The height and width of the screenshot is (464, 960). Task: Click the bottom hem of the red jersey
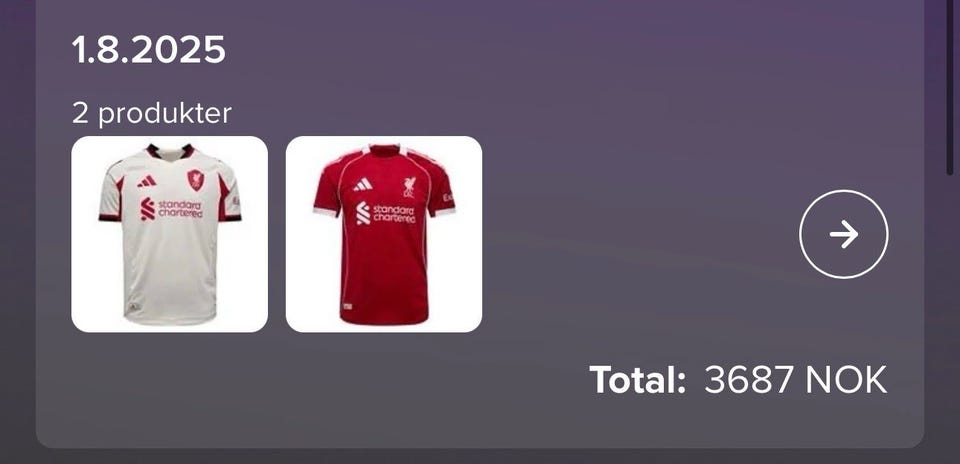tap(384, 320)
